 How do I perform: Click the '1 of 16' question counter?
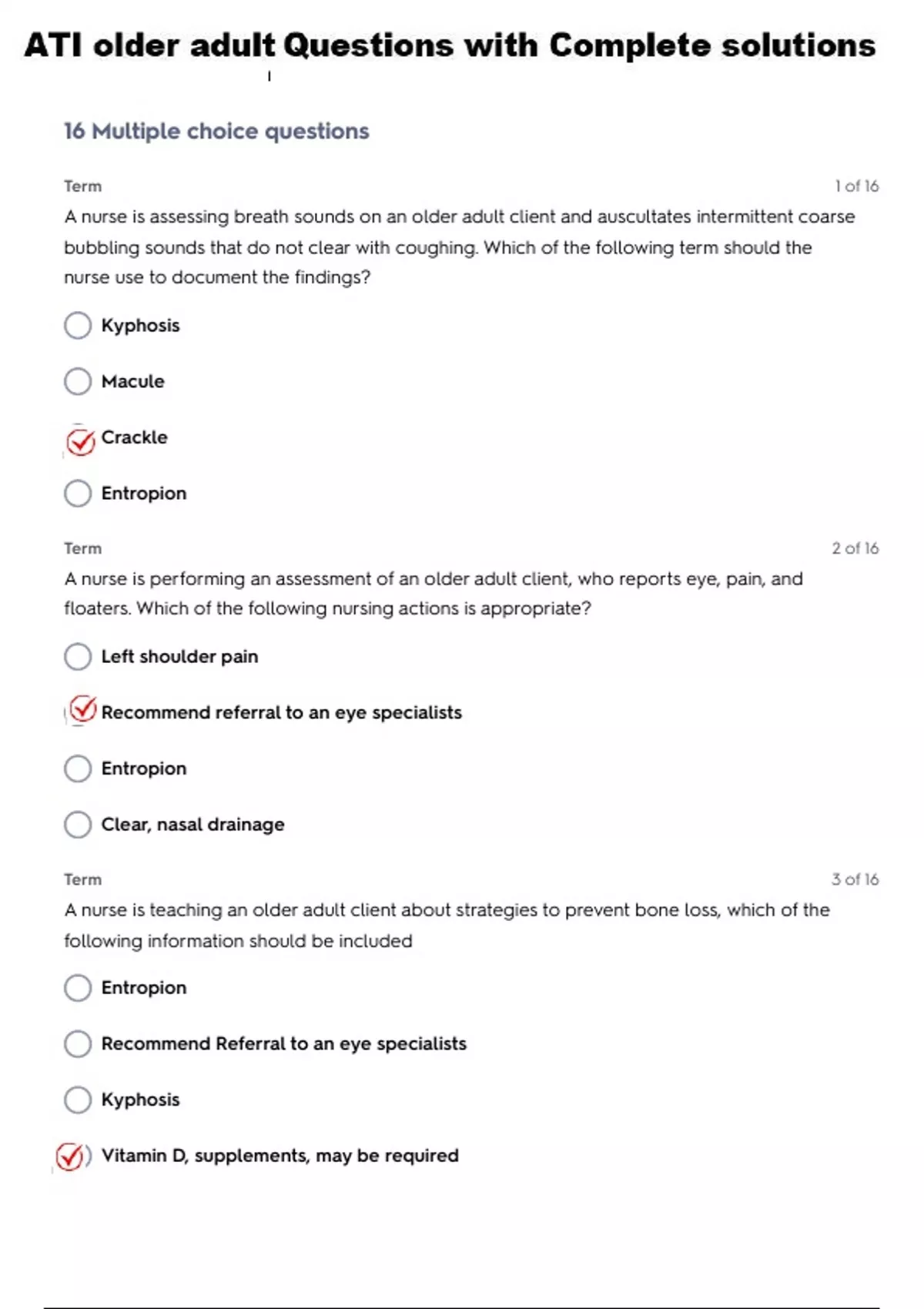click(x=856, y=186)
